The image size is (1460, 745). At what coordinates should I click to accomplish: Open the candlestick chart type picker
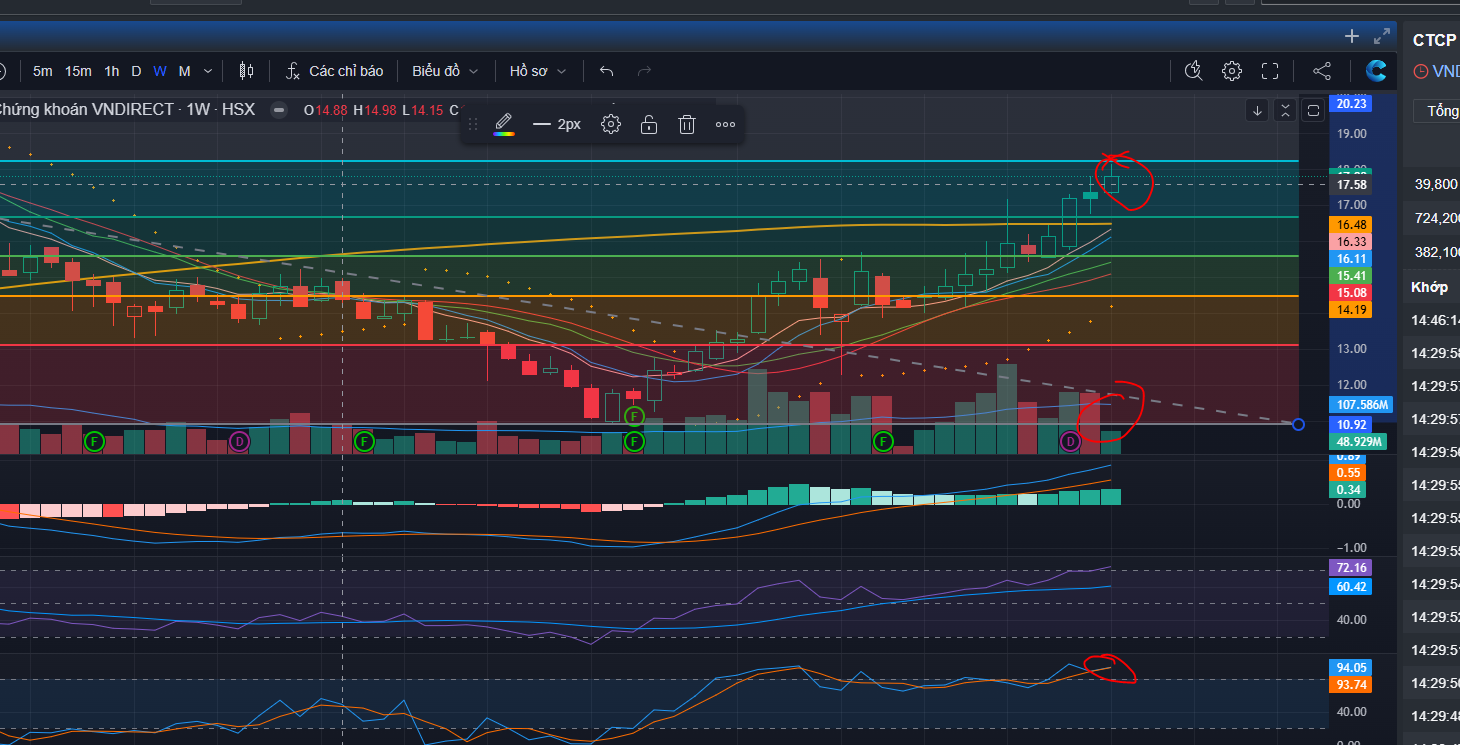tap(246, 71)
